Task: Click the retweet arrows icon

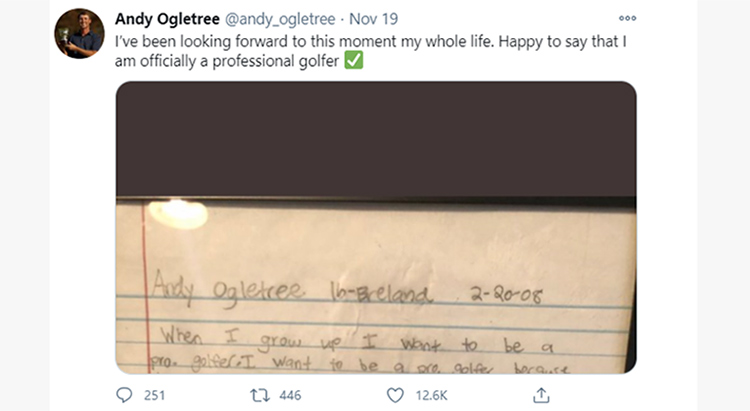Action: pos(260,395)
